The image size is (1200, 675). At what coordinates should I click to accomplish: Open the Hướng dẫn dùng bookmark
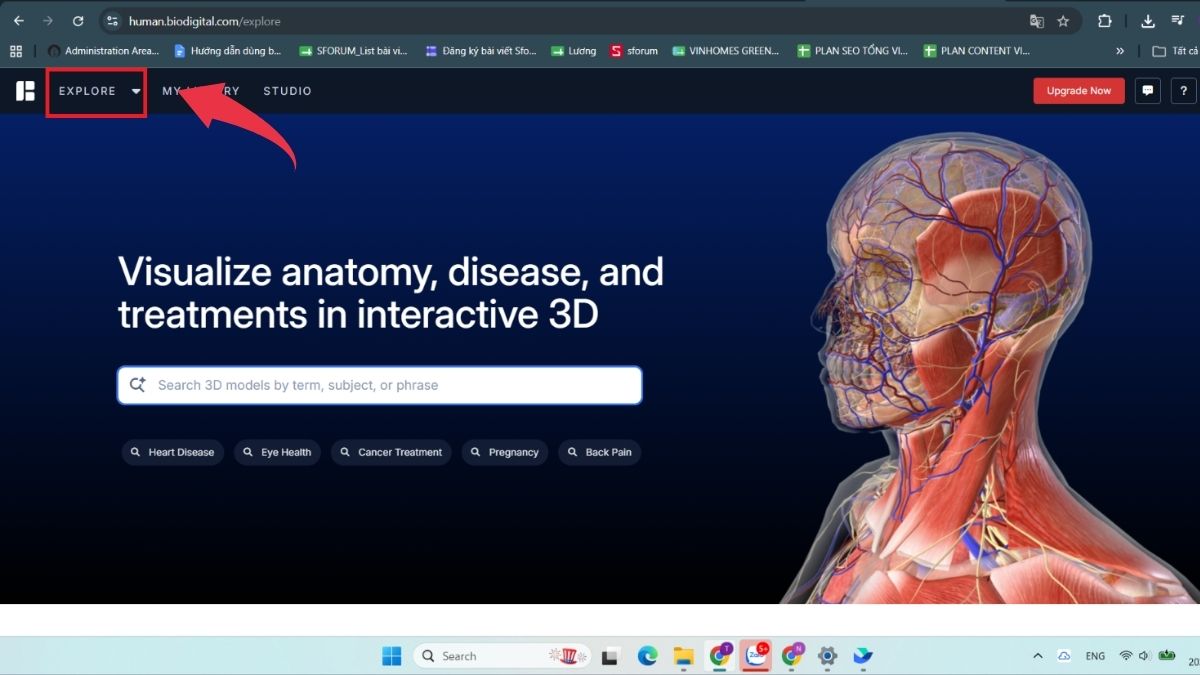tap(228, 51)
